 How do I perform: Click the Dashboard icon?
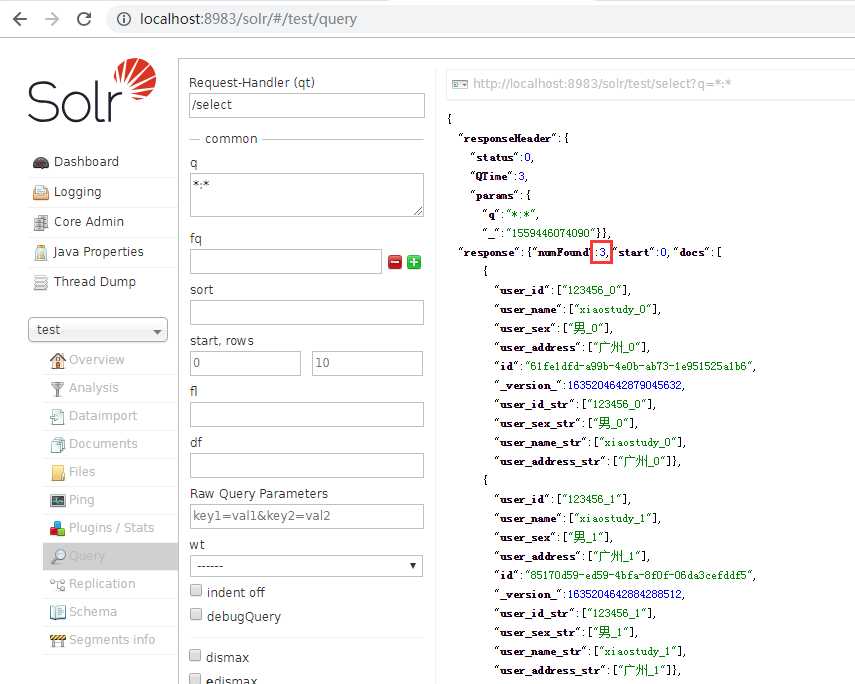[41, 162]
